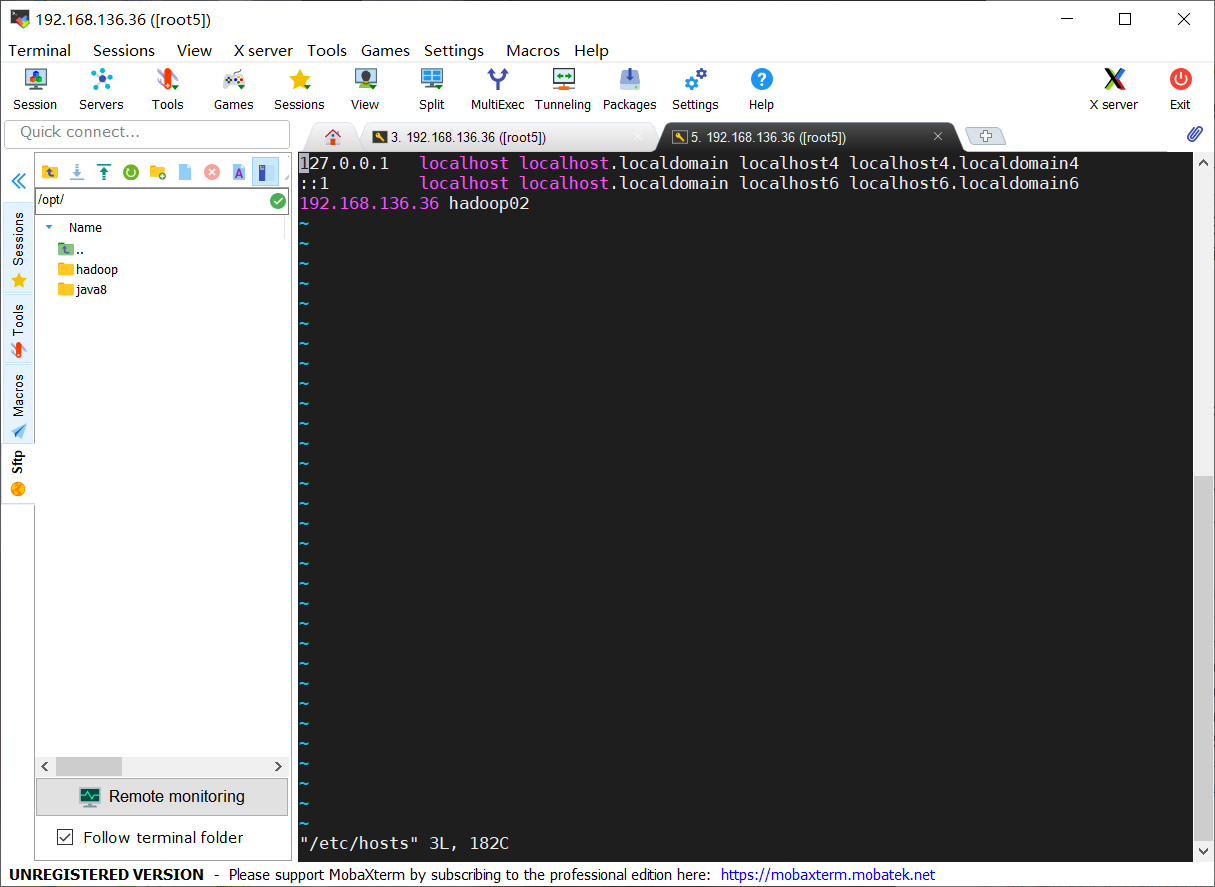Open a new tab with plus button
The image size is (1215, 887).
[x=985, y=136]
